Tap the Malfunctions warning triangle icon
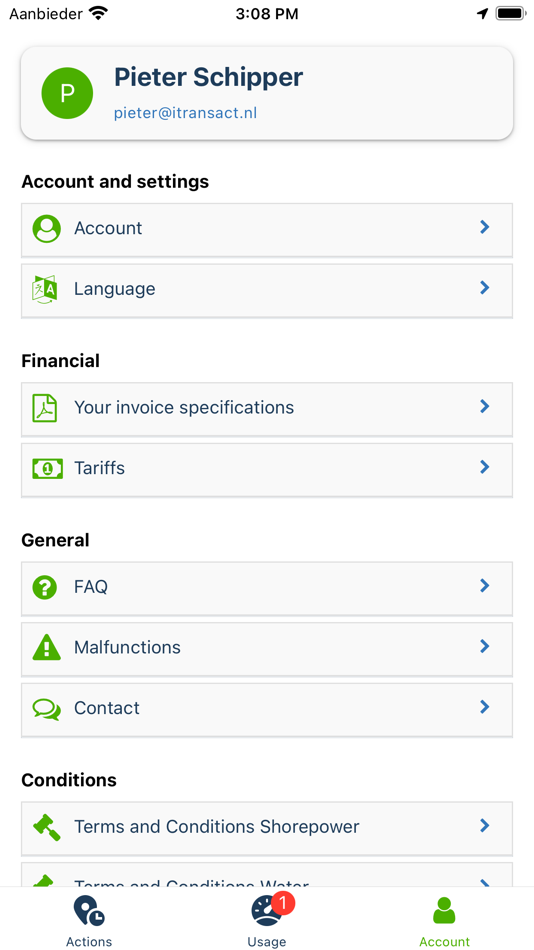 47,648
